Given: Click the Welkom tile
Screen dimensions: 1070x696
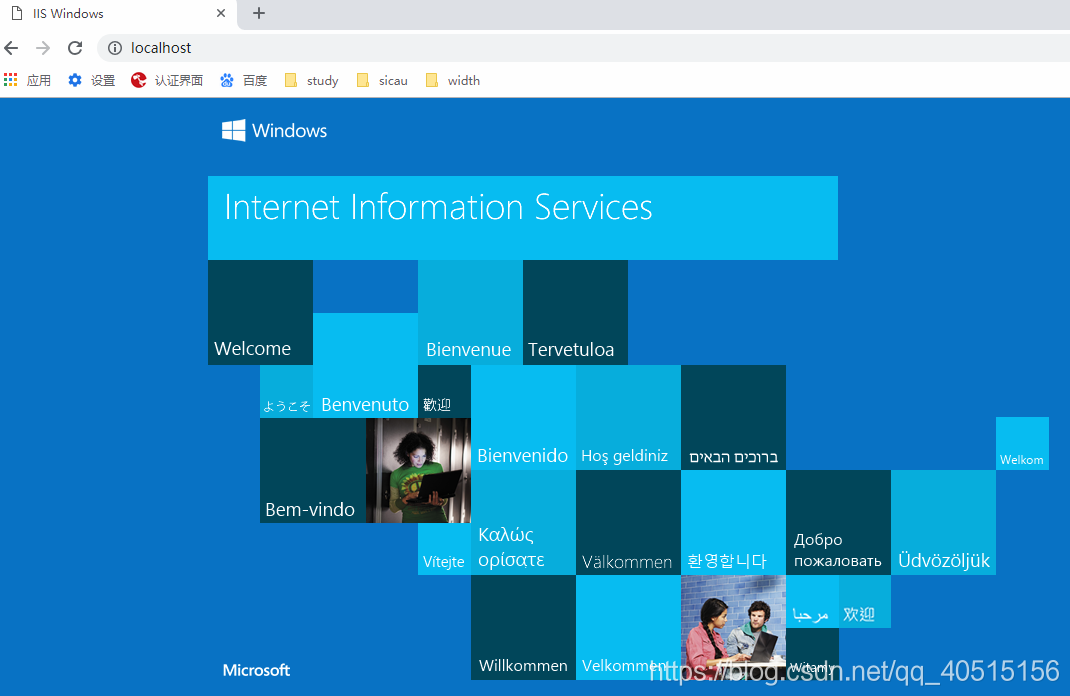Looking at the screenshot, I should point(1022,444).
